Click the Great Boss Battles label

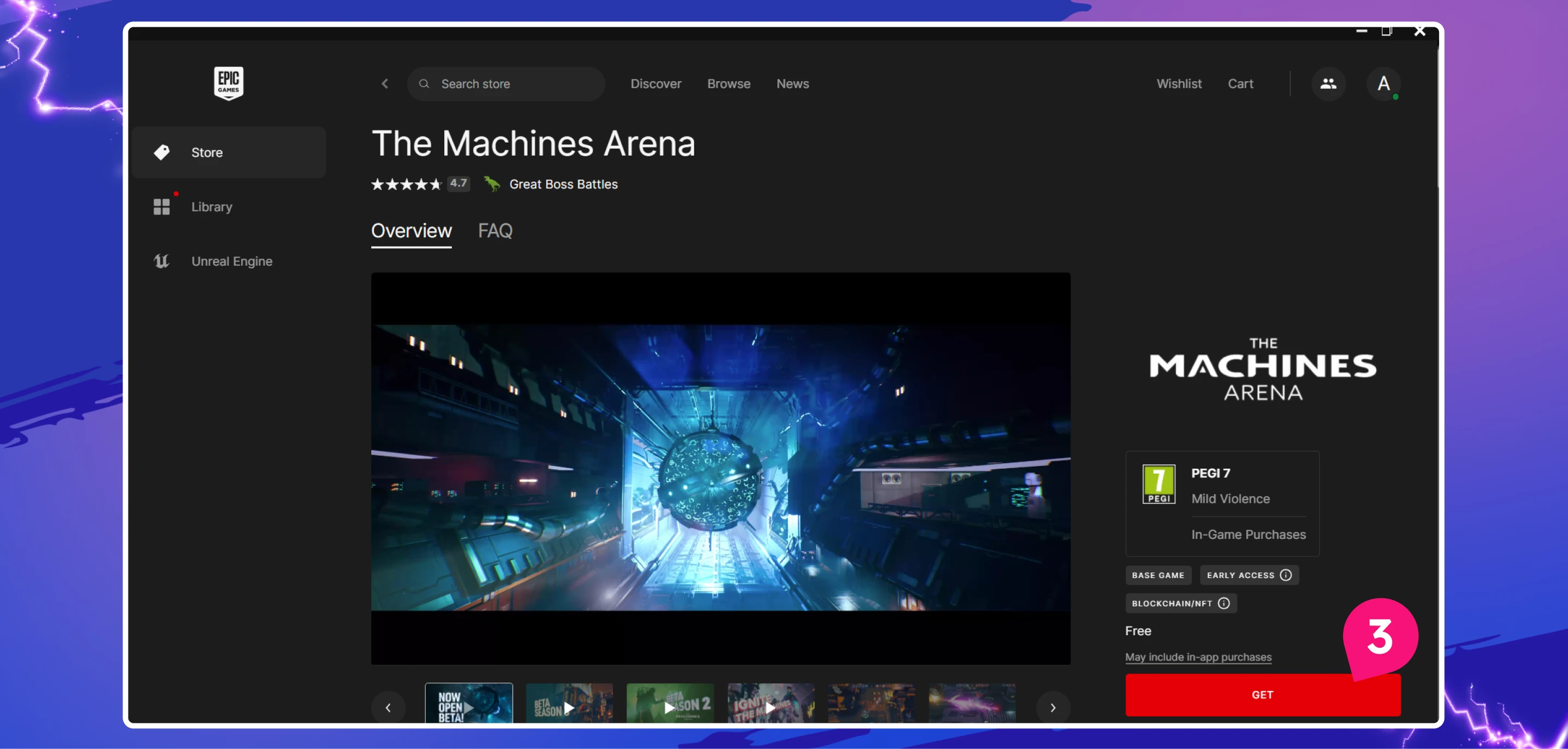[x=563, y=184]
